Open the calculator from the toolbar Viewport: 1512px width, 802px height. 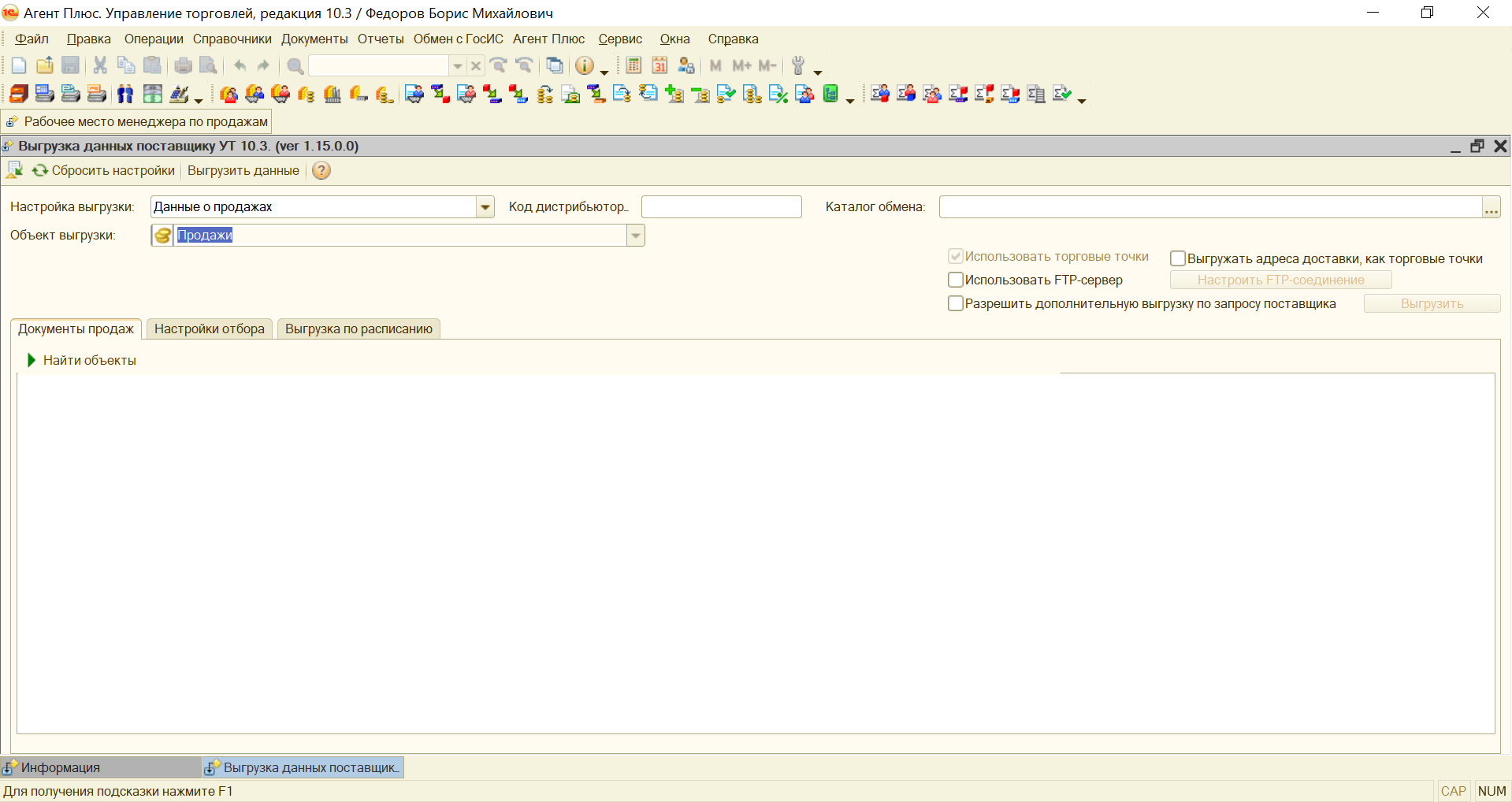point(633,66)
